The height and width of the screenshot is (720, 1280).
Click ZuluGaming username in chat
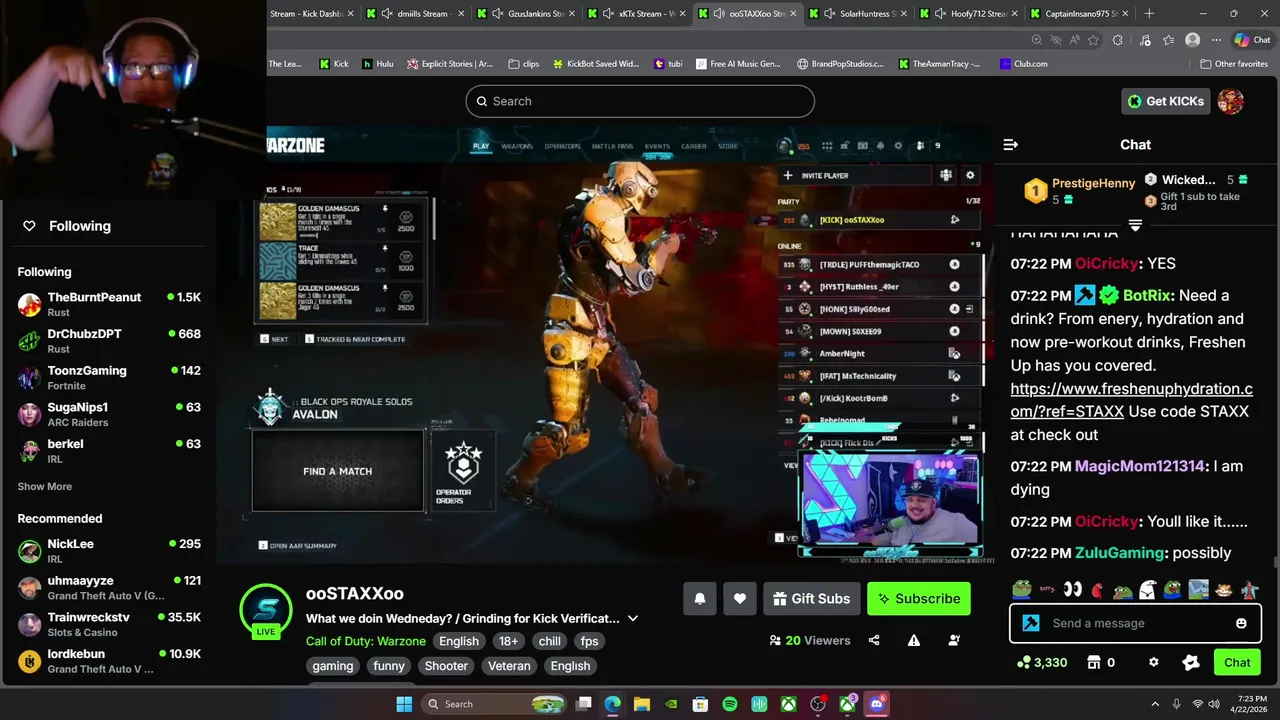[1119, 553]
